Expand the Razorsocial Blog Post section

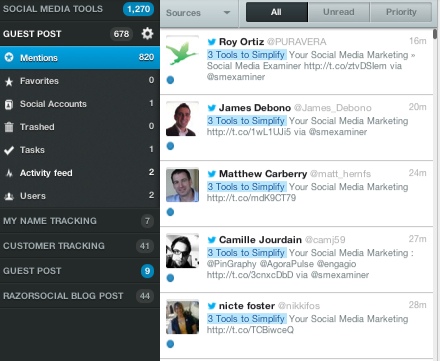coord(80,296)
